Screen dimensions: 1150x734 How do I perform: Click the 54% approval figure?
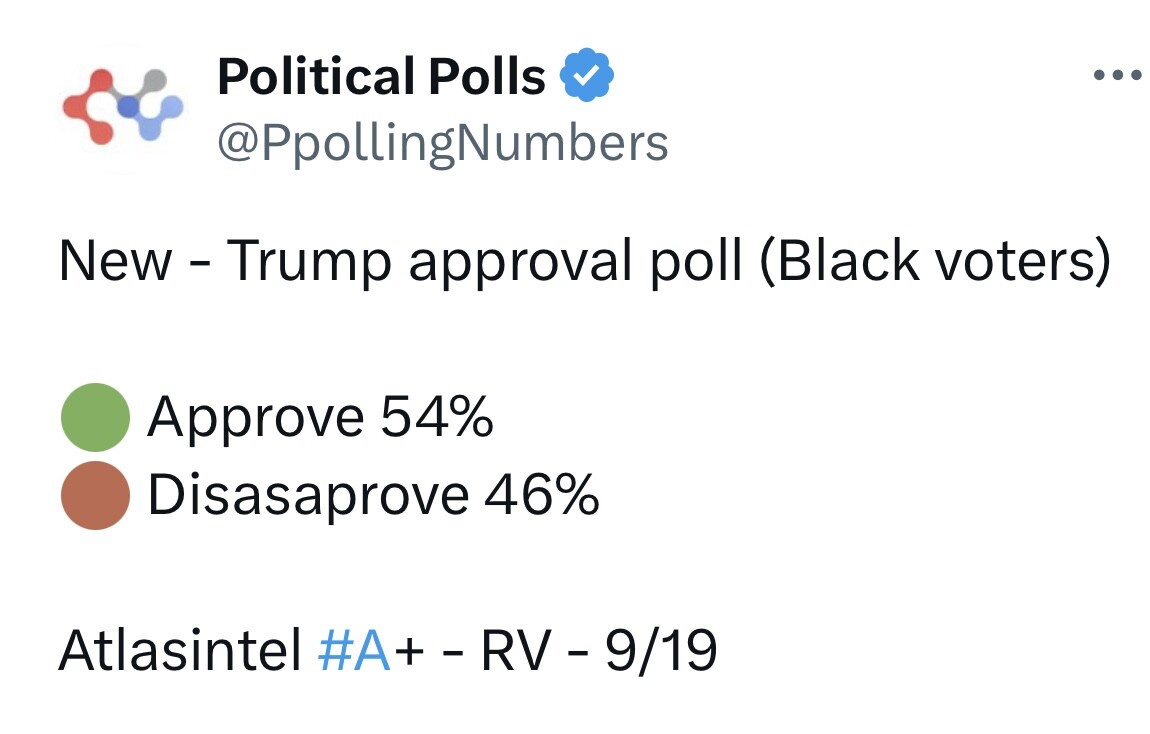tap(436, 418)
